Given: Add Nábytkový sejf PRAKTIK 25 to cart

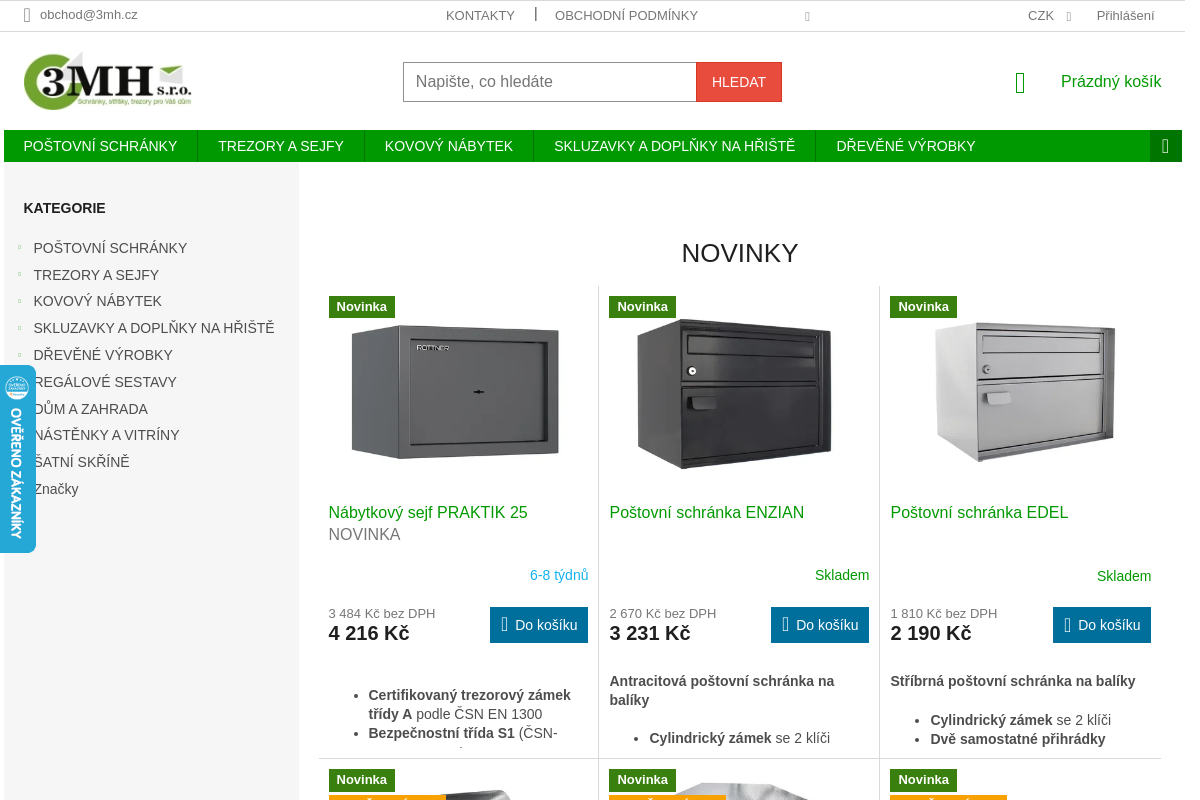Looking at the screenshot, I should click(539, 625).
